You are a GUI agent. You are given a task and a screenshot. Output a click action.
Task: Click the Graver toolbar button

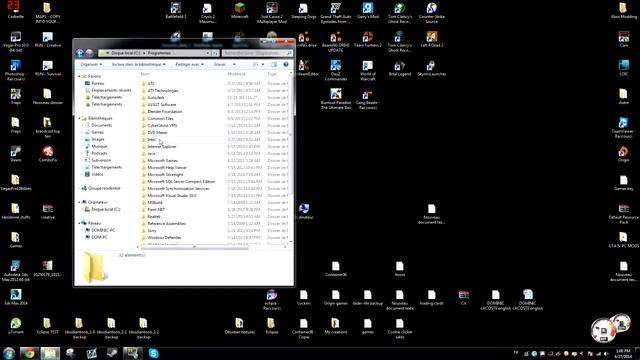coord(220,64)
